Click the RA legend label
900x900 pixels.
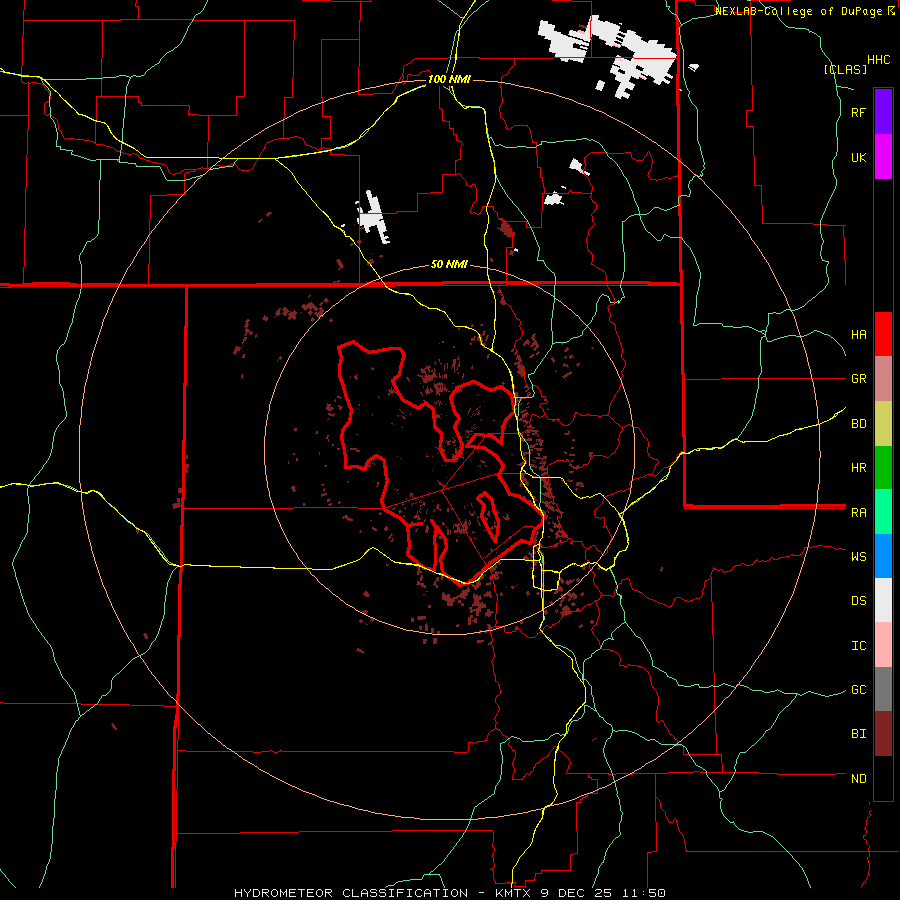point(859,513)
